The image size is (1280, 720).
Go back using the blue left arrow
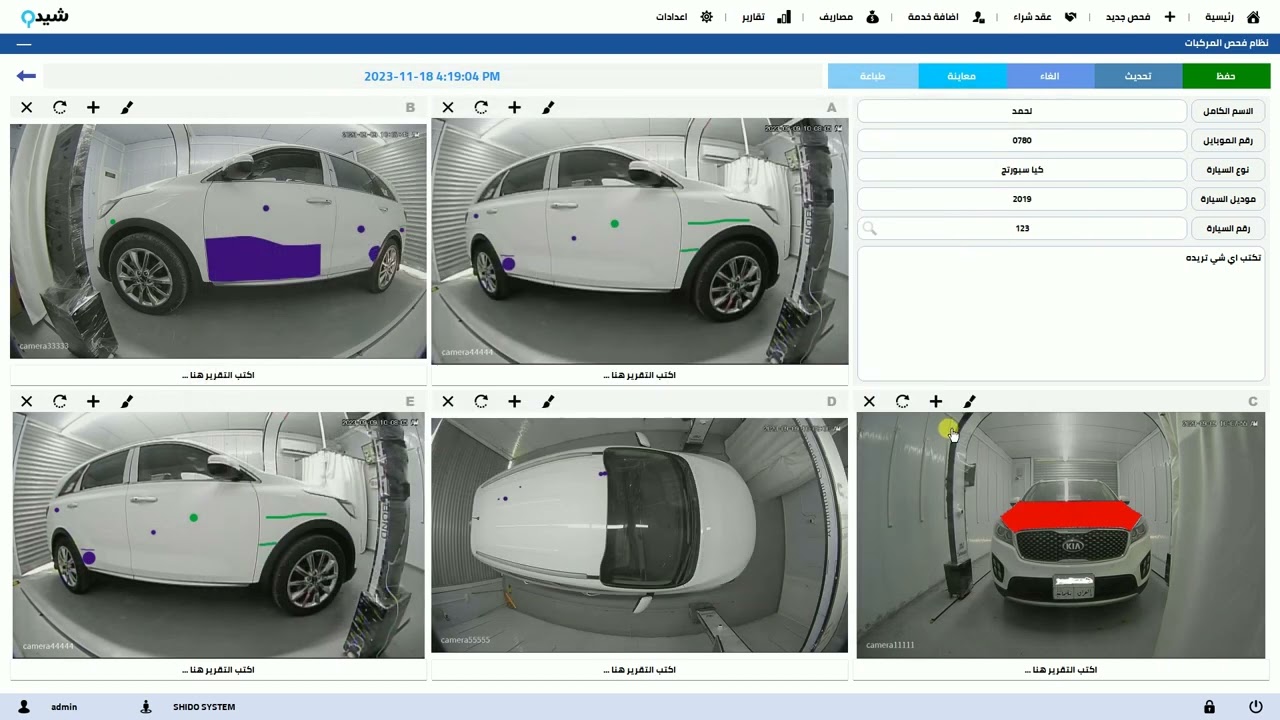click(26, 76)
